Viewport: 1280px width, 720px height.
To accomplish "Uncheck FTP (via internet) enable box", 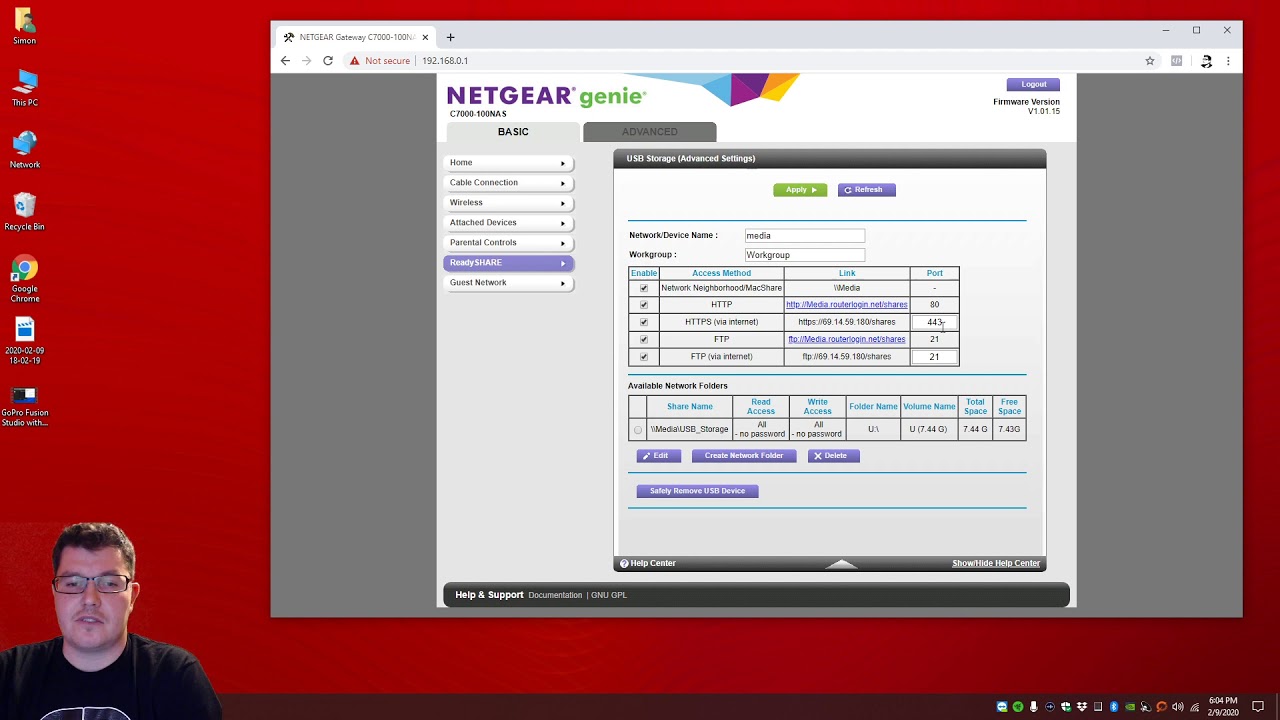I will 644,357.
